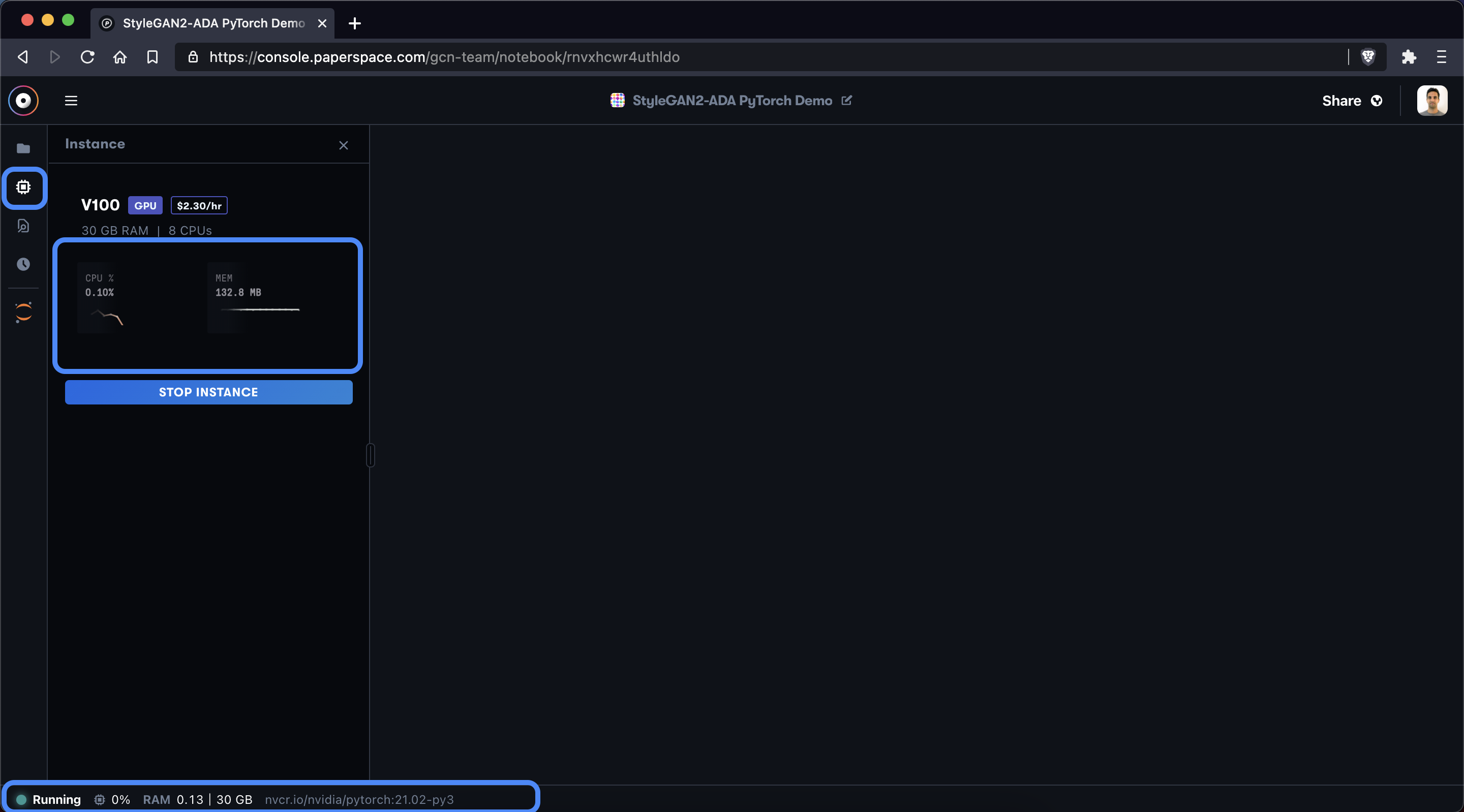The height and width of the screenshot is (812, 1464).
Task: Open the browser extensions menu
Action: click(x=1409, y=57)
